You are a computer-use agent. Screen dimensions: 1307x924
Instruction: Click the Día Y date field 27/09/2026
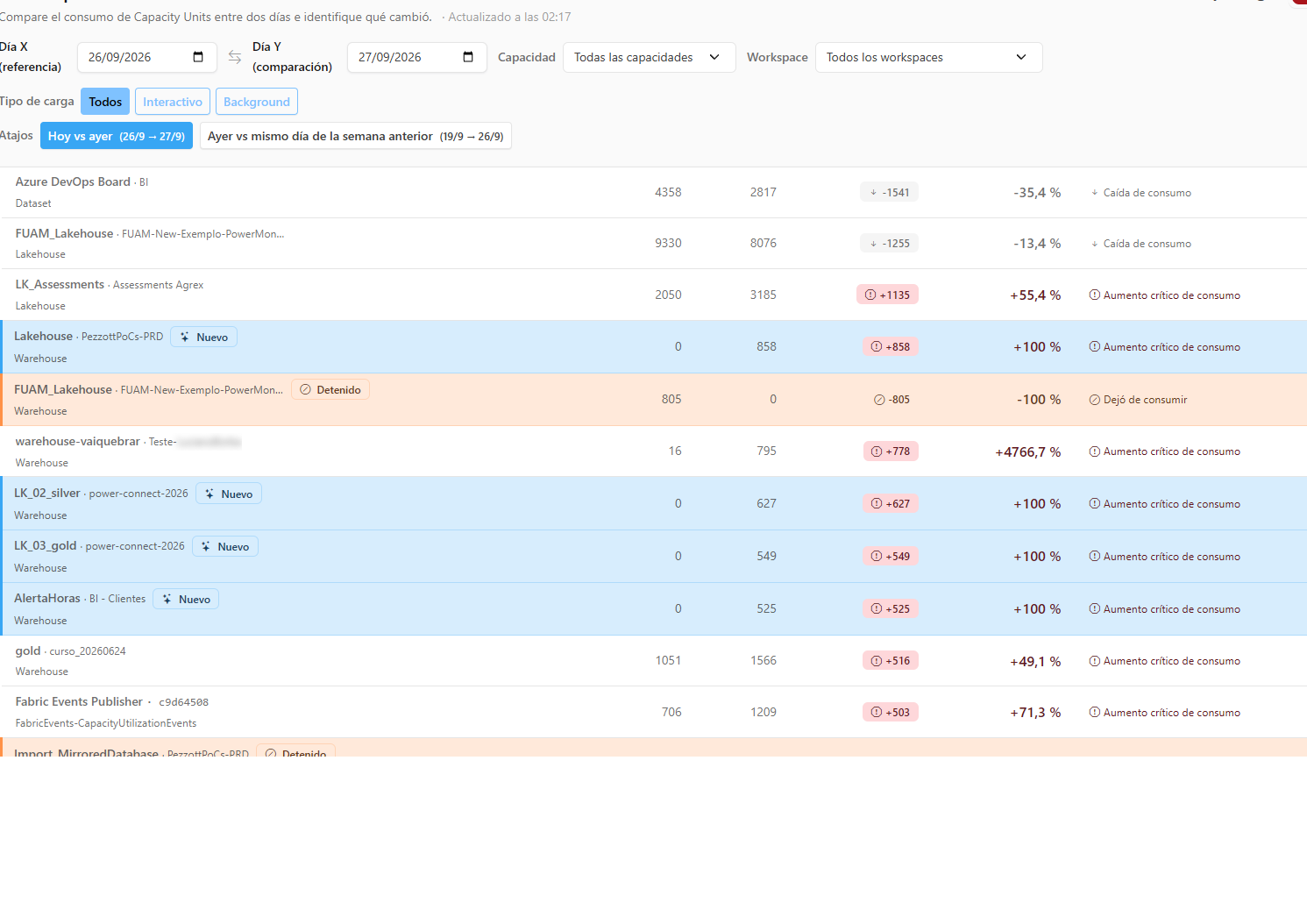pyautogui.click(x=417, y=57)
